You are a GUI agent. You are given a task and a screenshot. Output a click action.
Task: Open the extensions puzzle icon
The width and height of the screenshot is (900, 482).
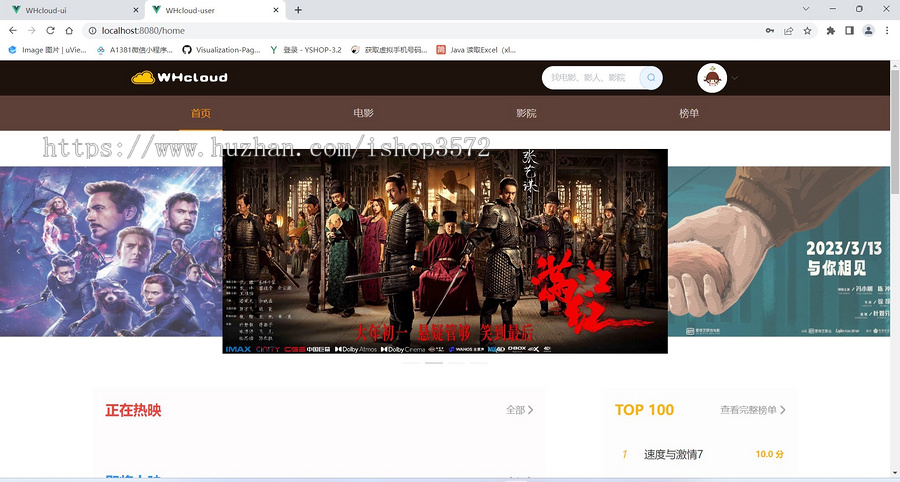click(x=831, y=30)
